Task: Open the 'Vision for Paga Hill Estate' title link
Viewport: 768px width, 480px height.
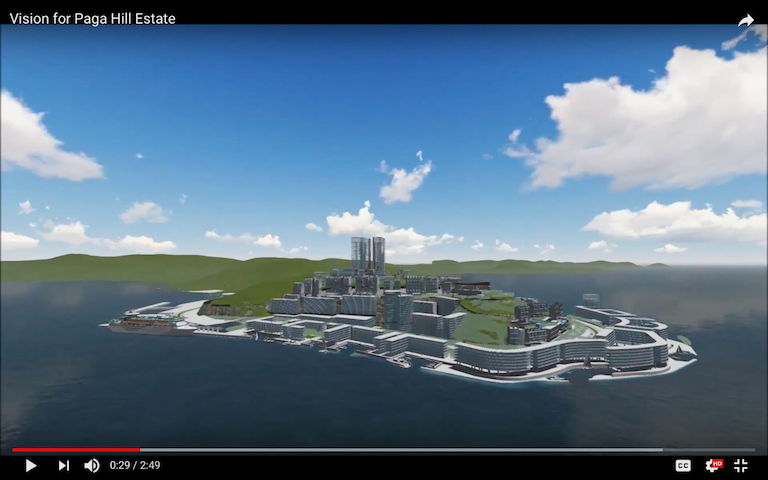Action: coord(93,19)
